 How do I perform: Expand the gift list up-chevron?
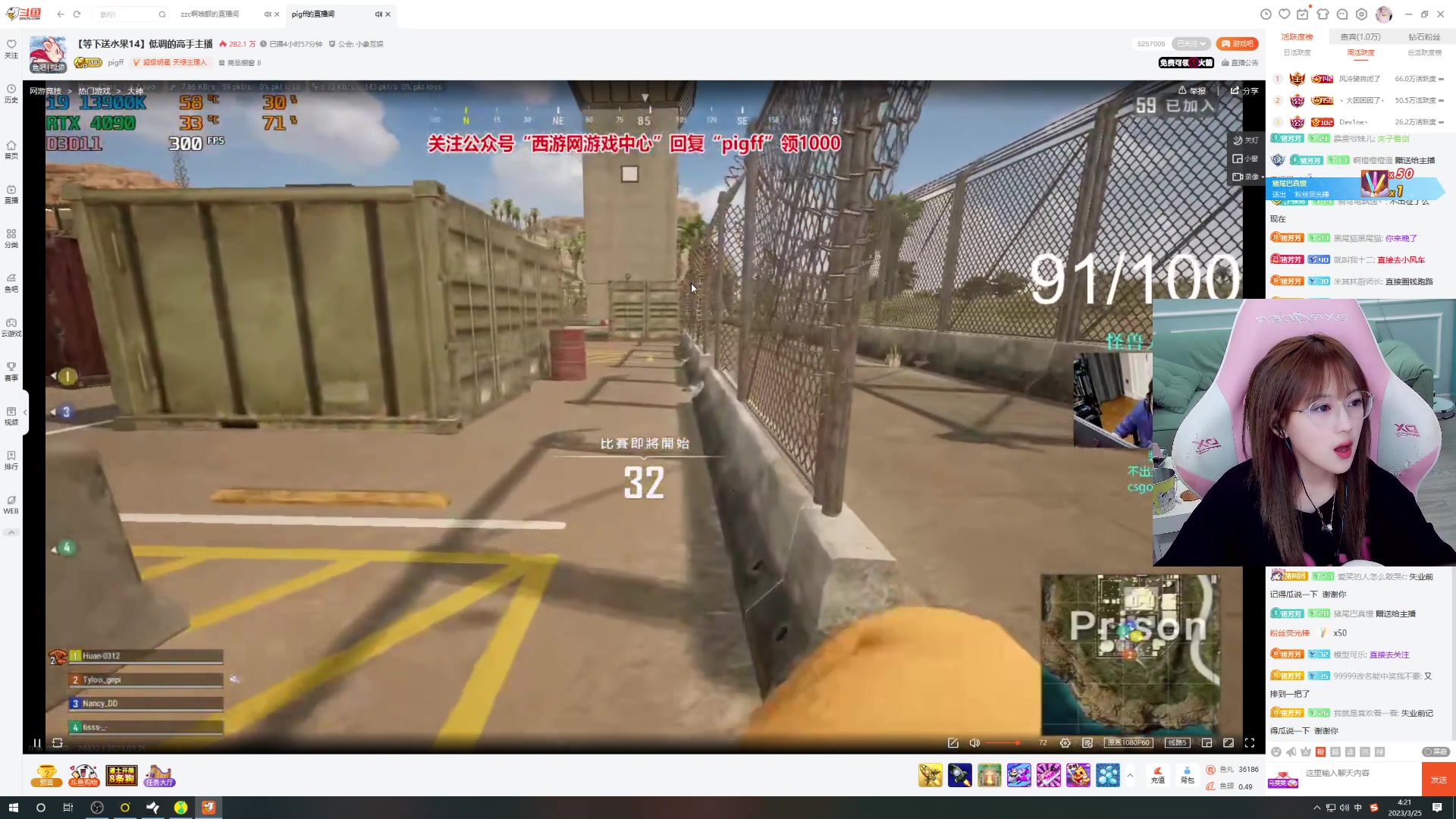pos(1130,775)
